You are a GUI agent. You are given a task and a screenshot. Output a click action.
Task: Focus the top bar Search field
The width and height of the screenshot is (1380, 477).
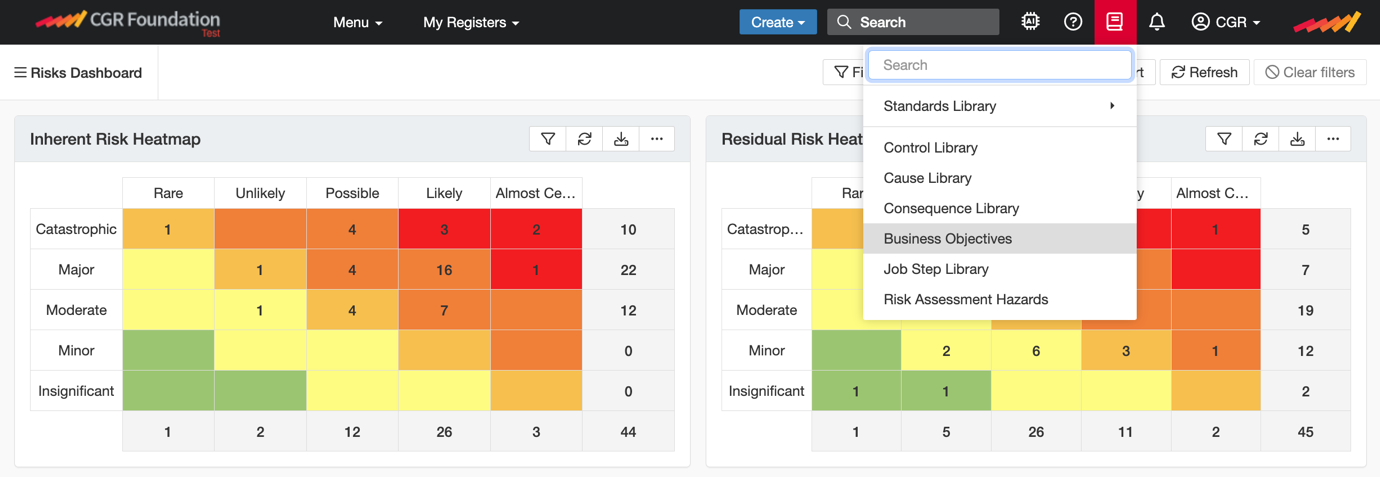913,22
